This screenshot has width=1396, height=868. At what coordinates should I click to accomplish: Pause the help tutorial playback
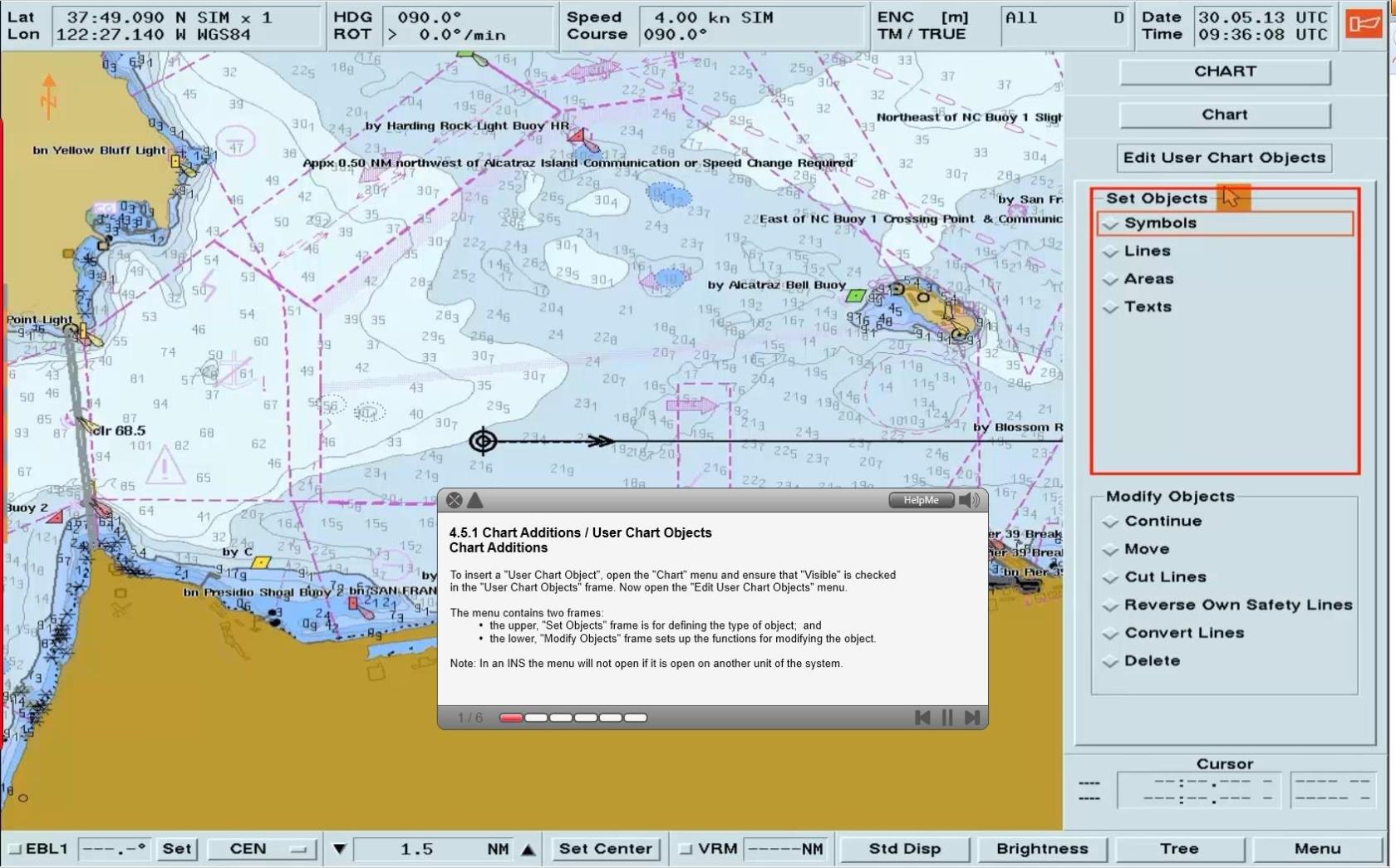[x=946, y=718]
